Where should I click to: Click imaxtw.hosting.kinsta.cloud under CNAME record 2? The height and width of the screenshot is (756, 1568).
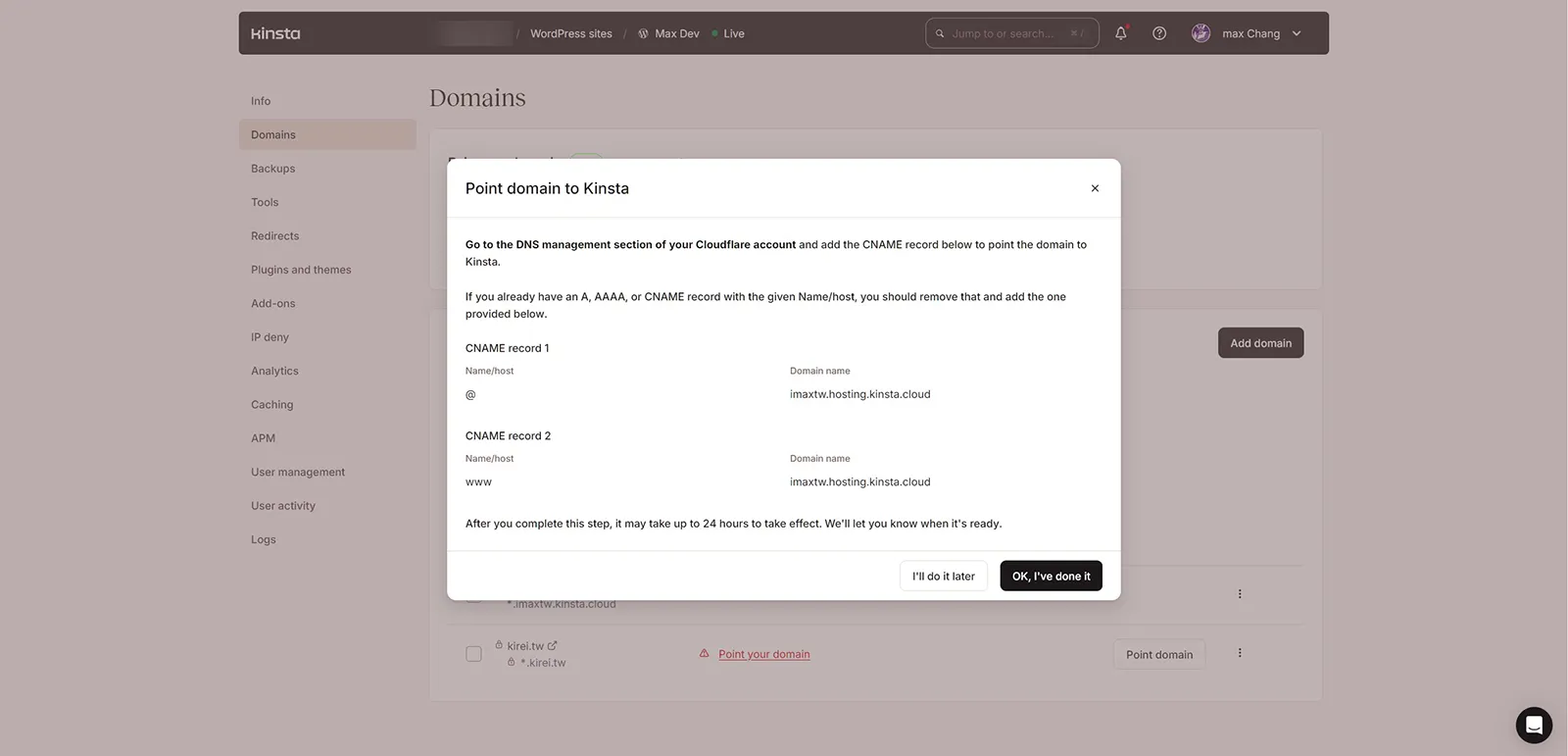[x=860, y=482]
